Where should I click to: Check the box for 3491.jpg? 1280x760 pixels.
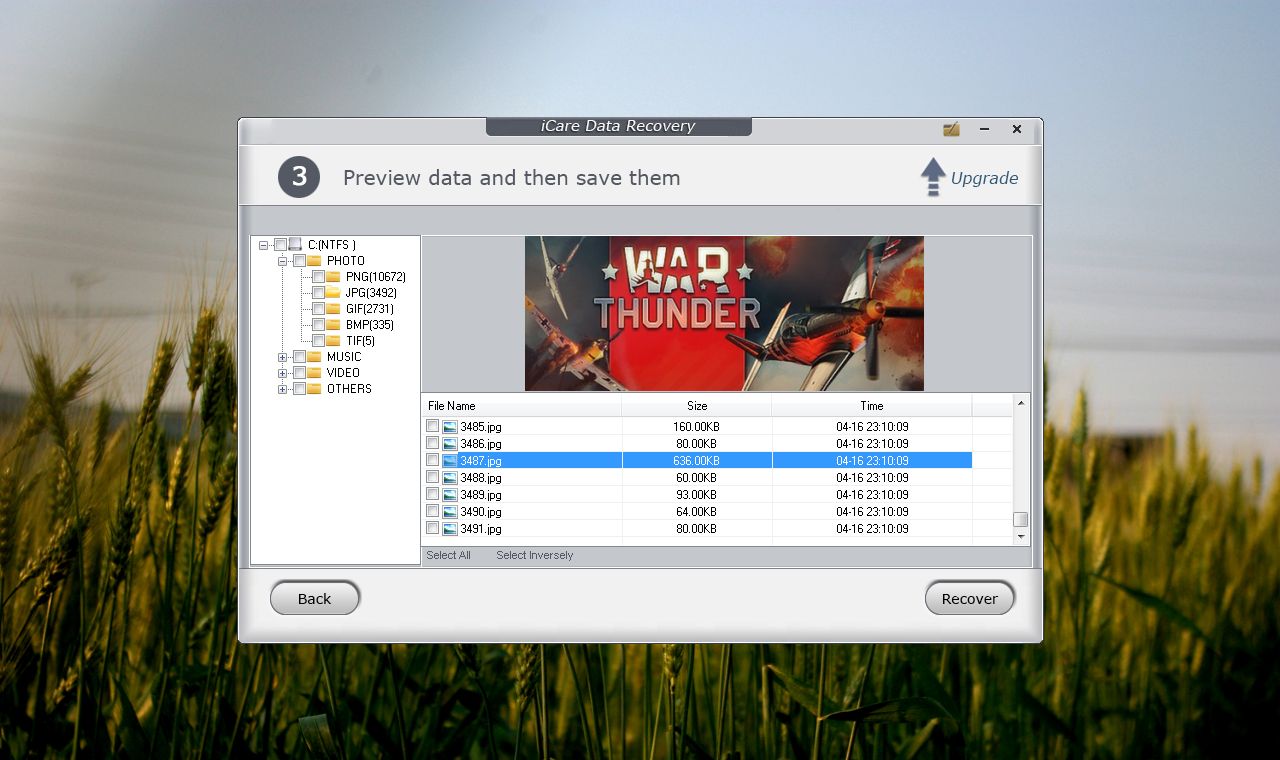click(x=432, y=528)
